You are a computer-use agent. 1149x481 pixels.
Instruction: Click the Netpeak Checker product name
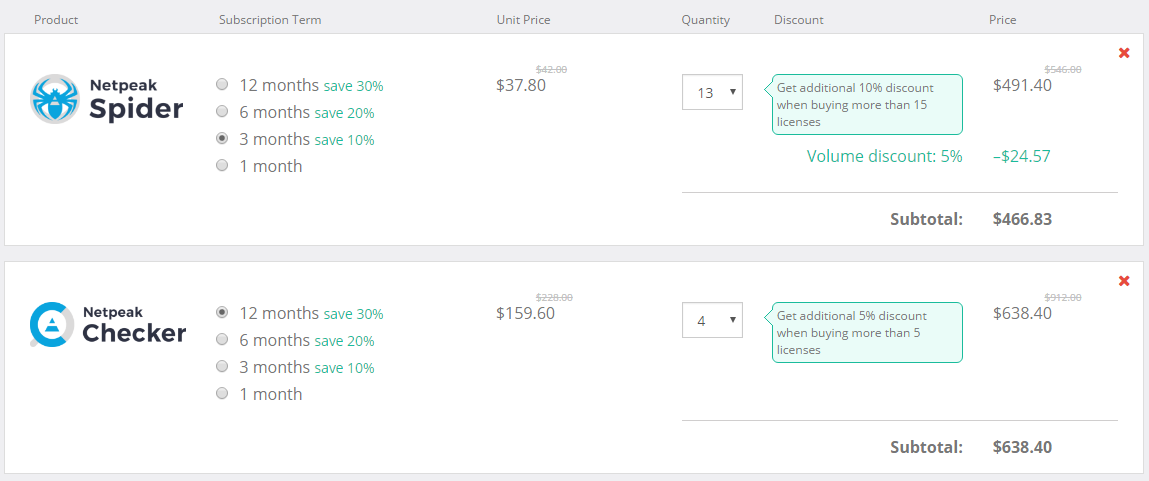(x=134, y=325)
